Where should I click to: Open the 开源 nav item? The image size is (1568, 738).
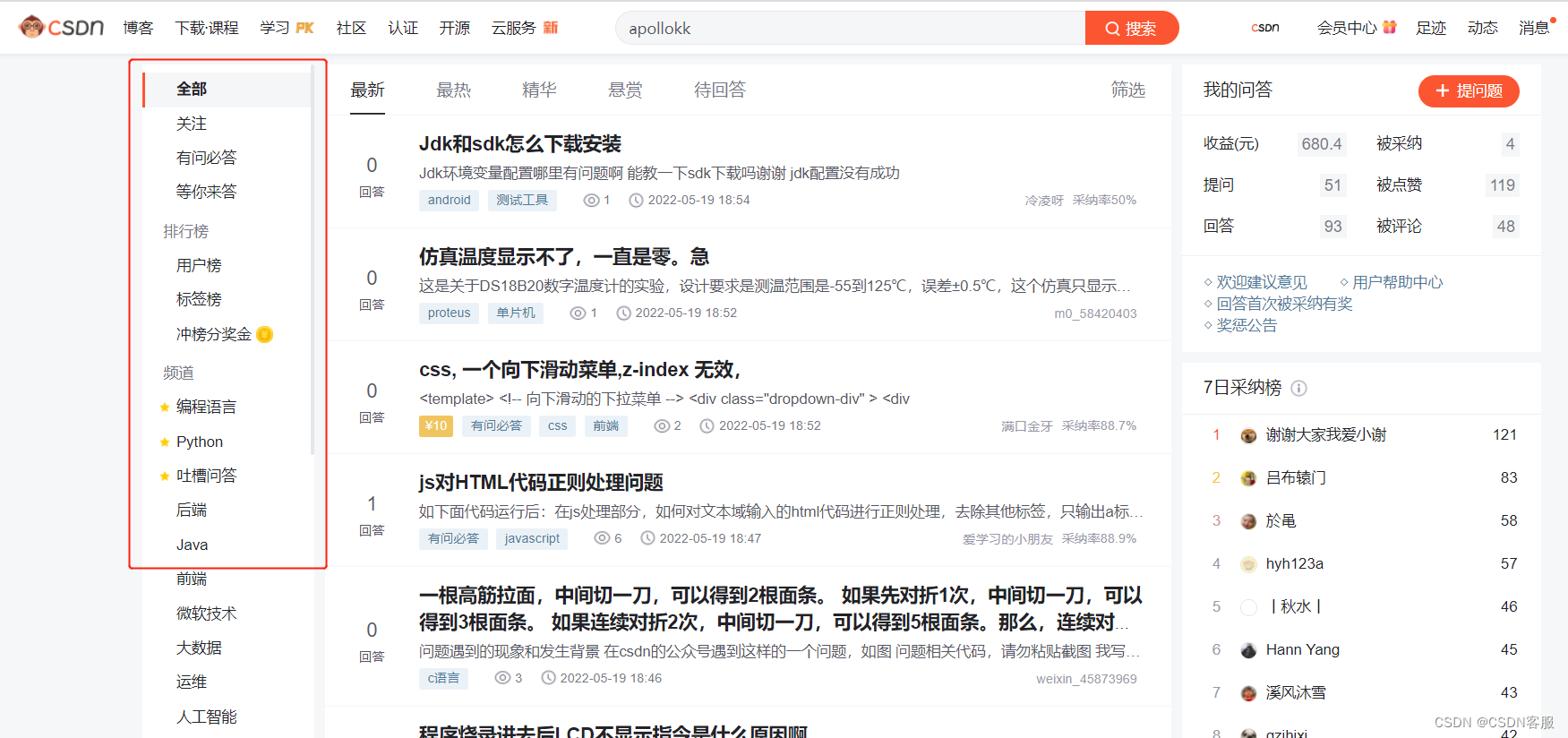[454, 28]
